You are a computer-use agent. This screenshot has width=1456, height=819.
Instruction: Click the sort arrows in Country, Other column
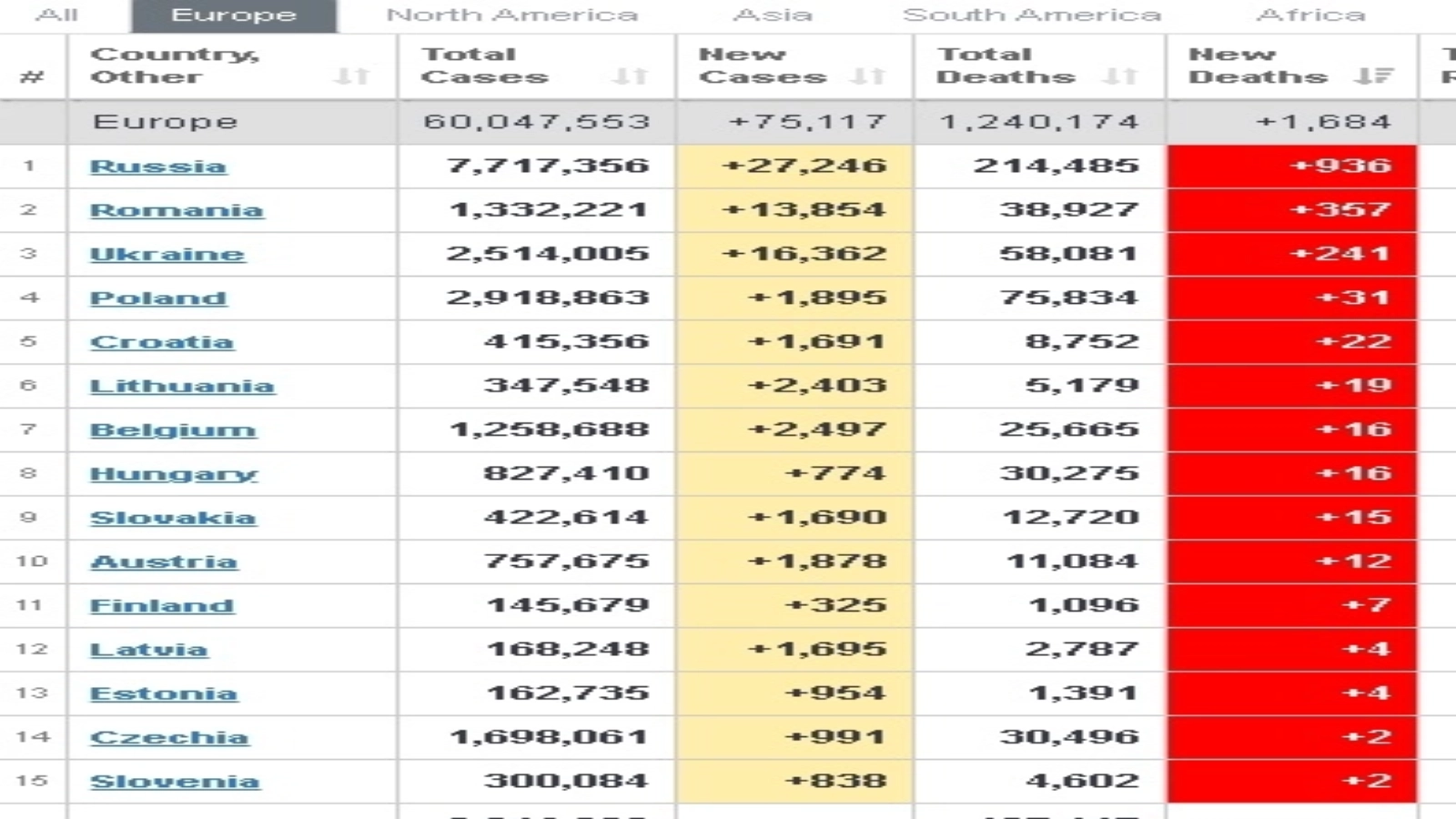[351, 76]
